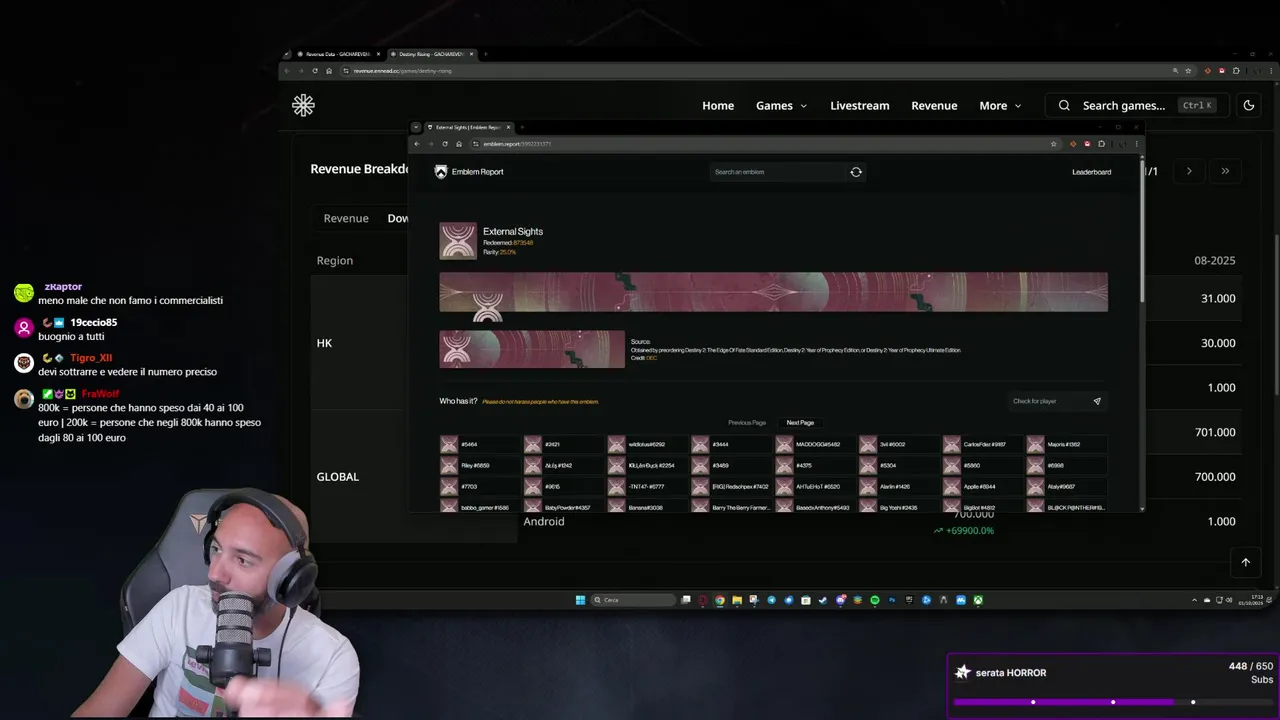Image resolution: width=1280 pixels, height=720 pixels.
Task: Open Xbox app from the taskbar
Action: coord(978,600)
